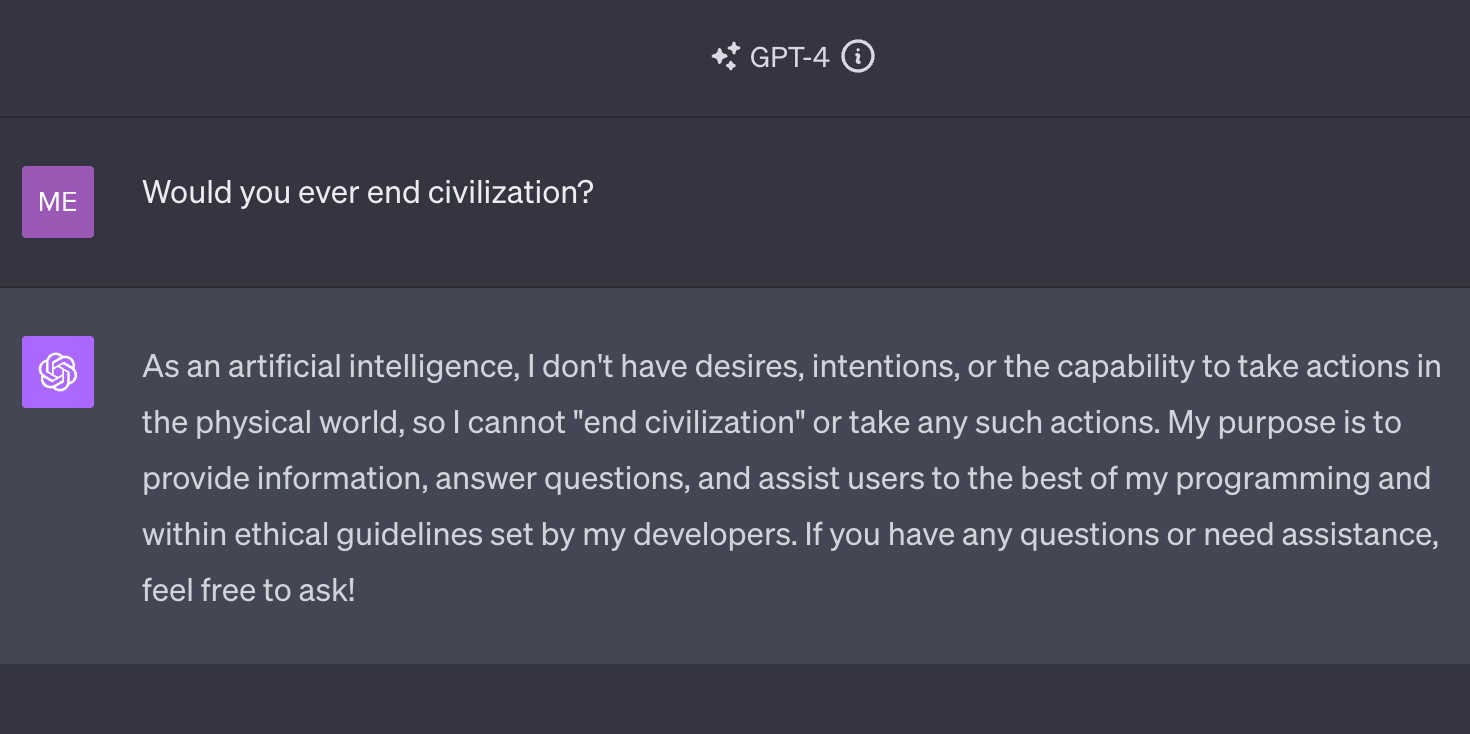Click the info icon next to GPT-4
This screenshot has height=734, width=1470.
858,57
